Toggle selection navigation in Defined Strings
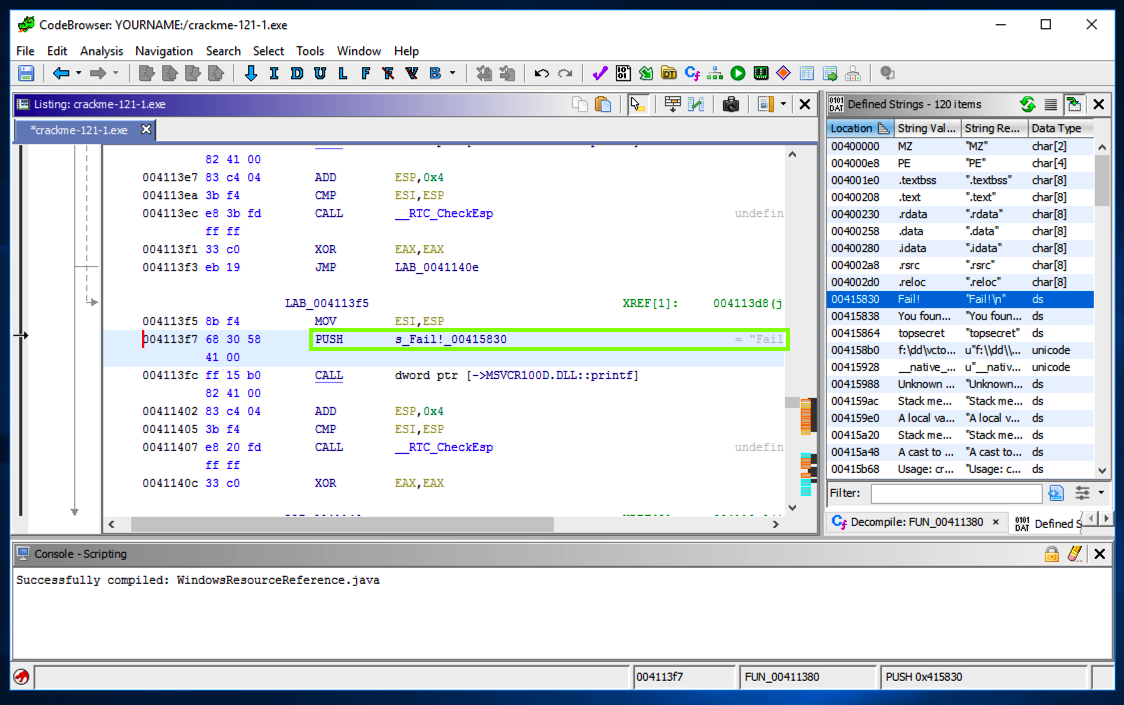Viewport: 1124px width, 705px height. (x=1074, y=104)
